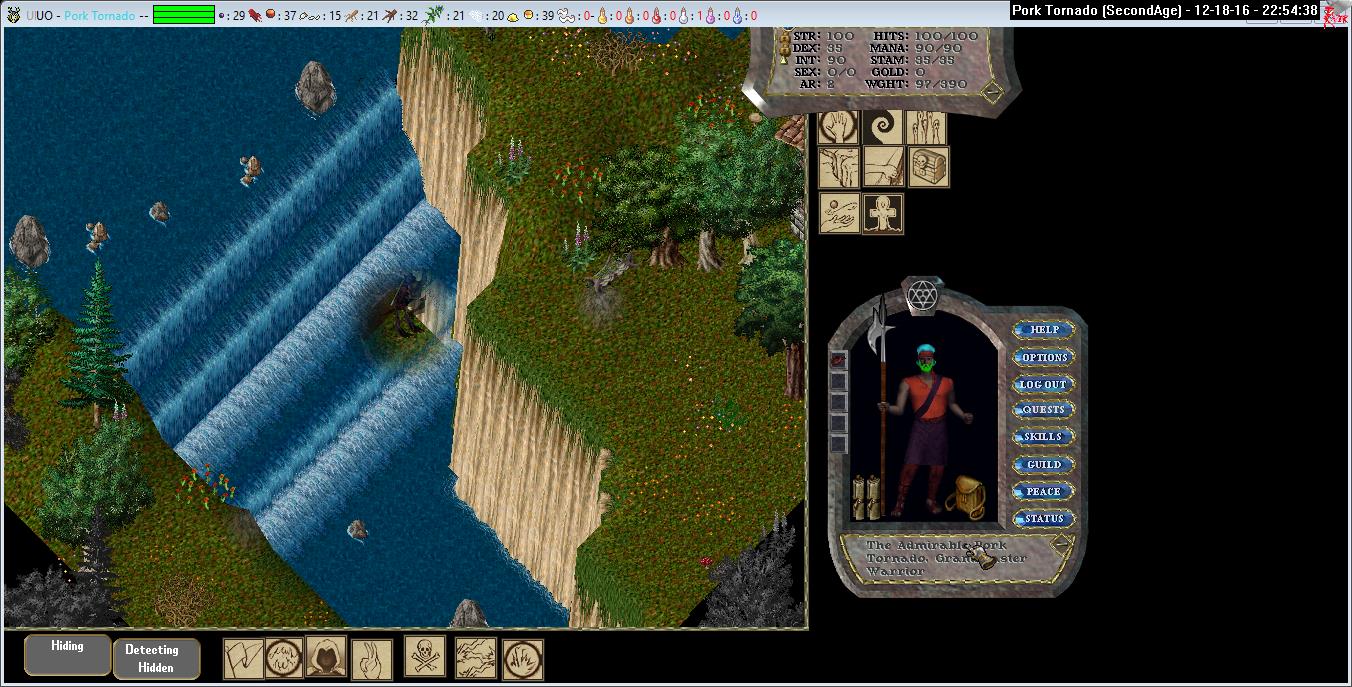The image size is (1352, 687).
Task: Click the skull treasure chest icon
Action: click(928, 167)
